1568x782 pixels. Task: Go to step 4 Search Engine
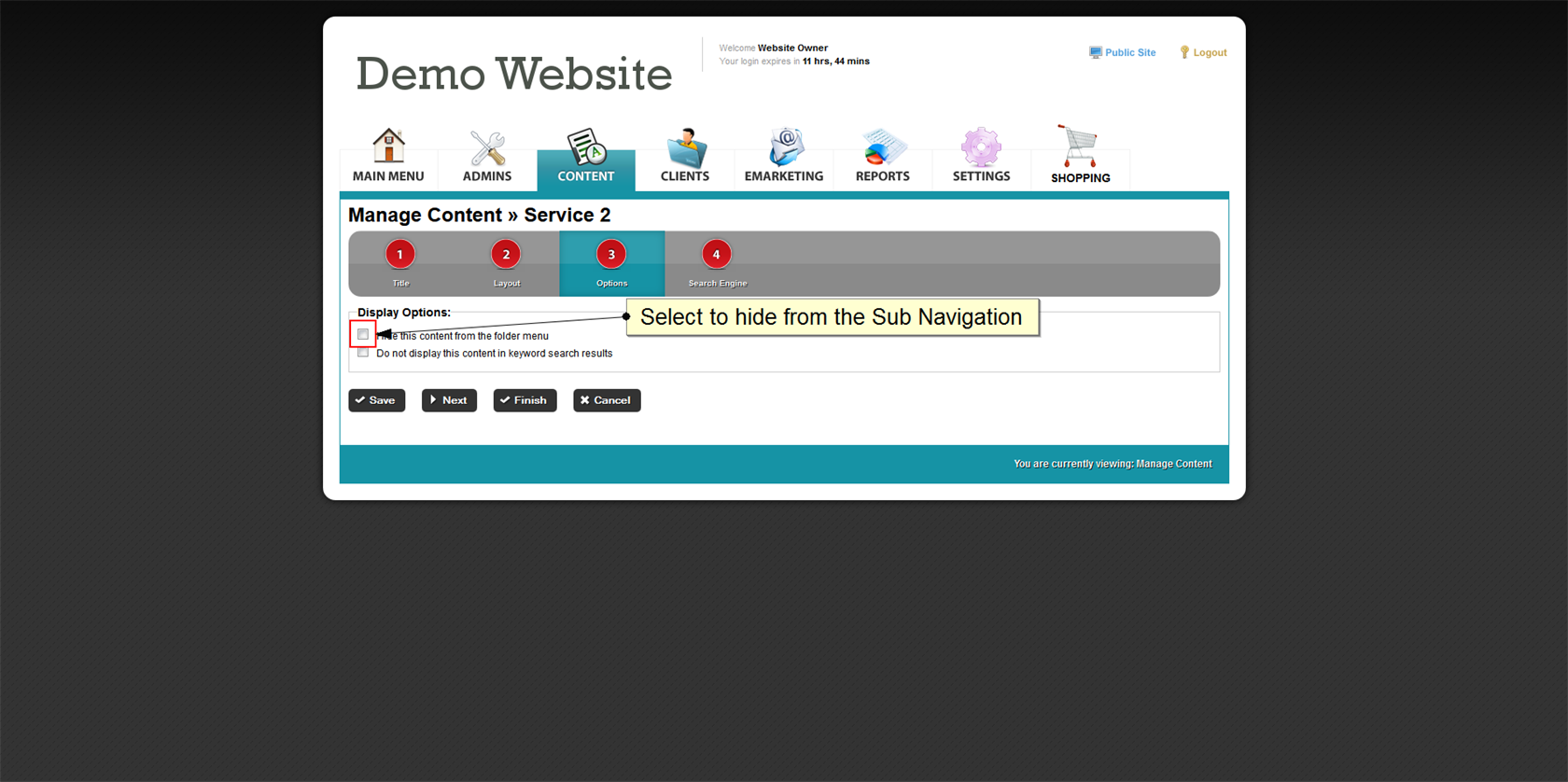[717, 255]
